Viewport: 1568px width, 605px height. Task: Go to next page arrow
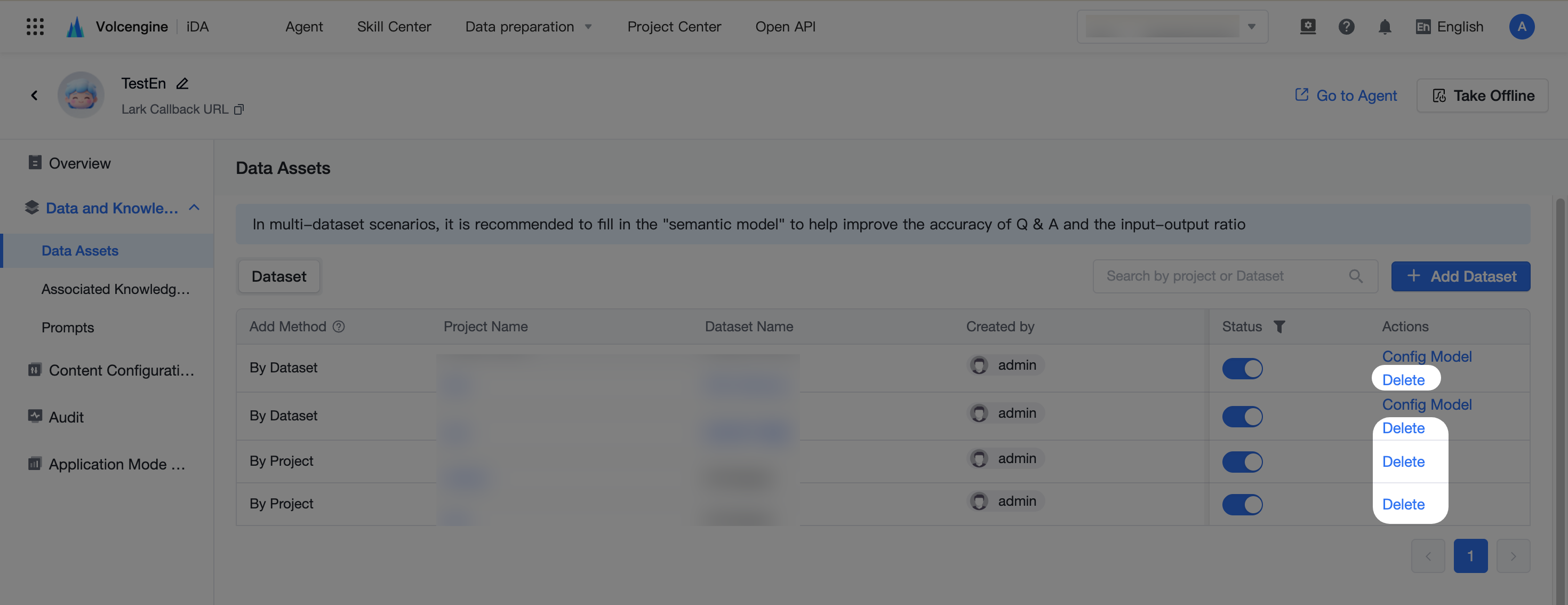pyautogui.click(x=1513, y=556)
